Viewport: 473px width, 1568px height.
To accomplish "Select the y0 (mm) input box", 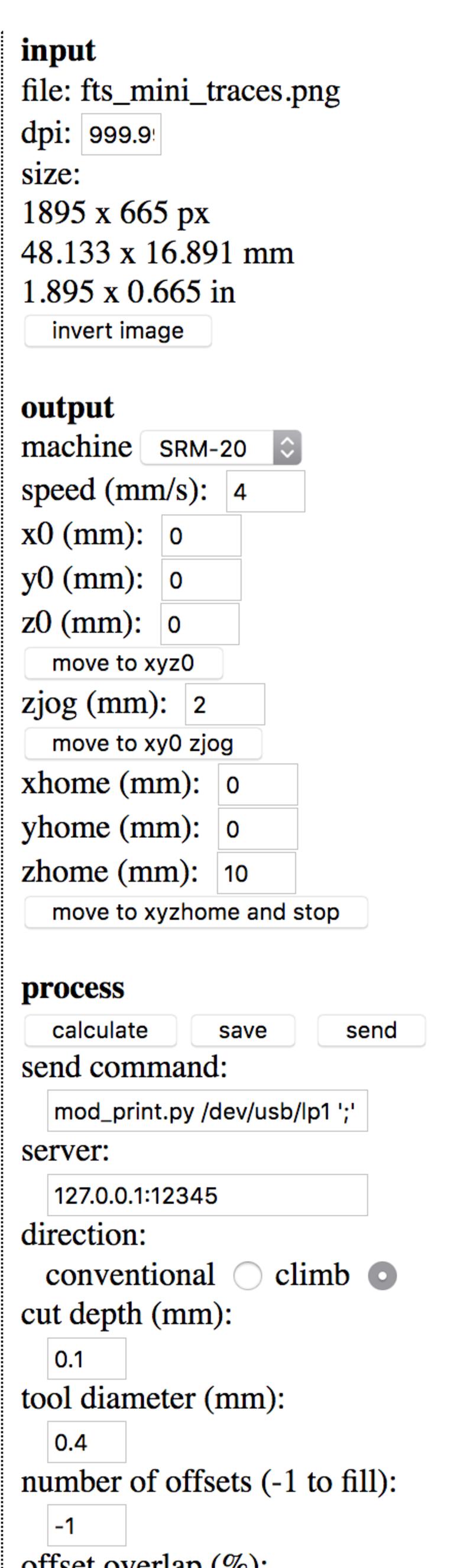I will [200, 580].
